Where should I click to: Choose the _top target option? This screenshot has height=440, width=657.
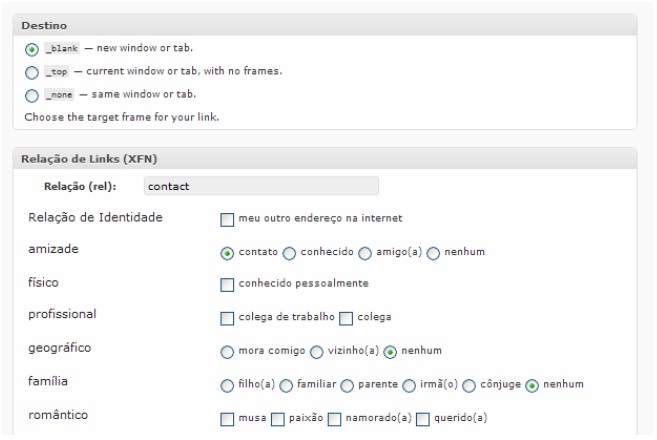coord(31,72)
